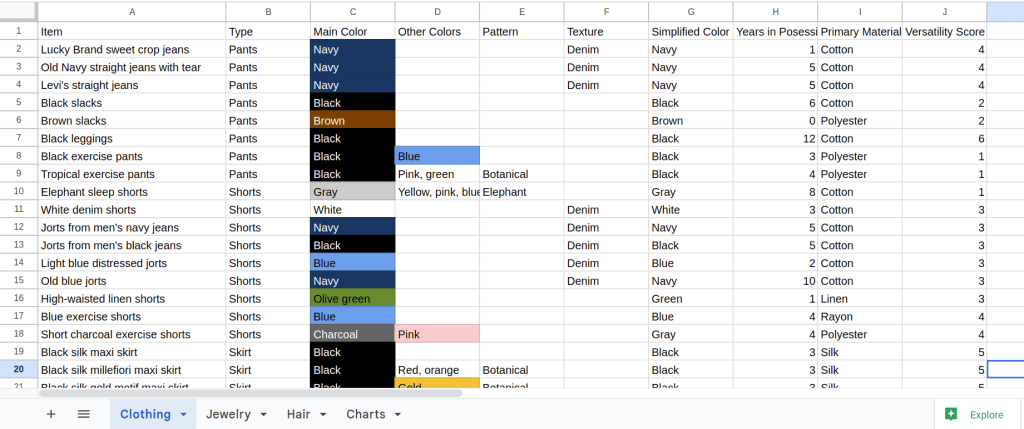
Task: Select cell 'Levi's straight jeans'
Action: [132, 85]
